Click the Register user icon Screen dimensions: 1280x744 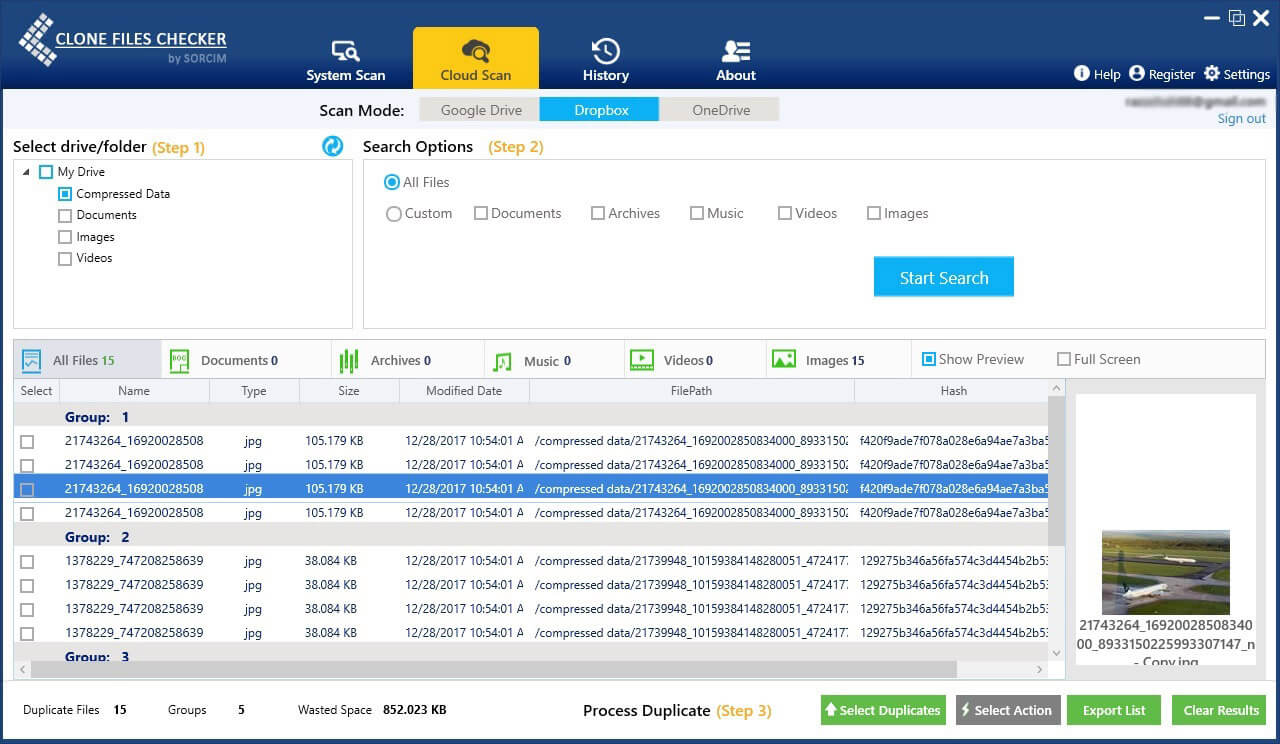click(x=1137, y=73)
